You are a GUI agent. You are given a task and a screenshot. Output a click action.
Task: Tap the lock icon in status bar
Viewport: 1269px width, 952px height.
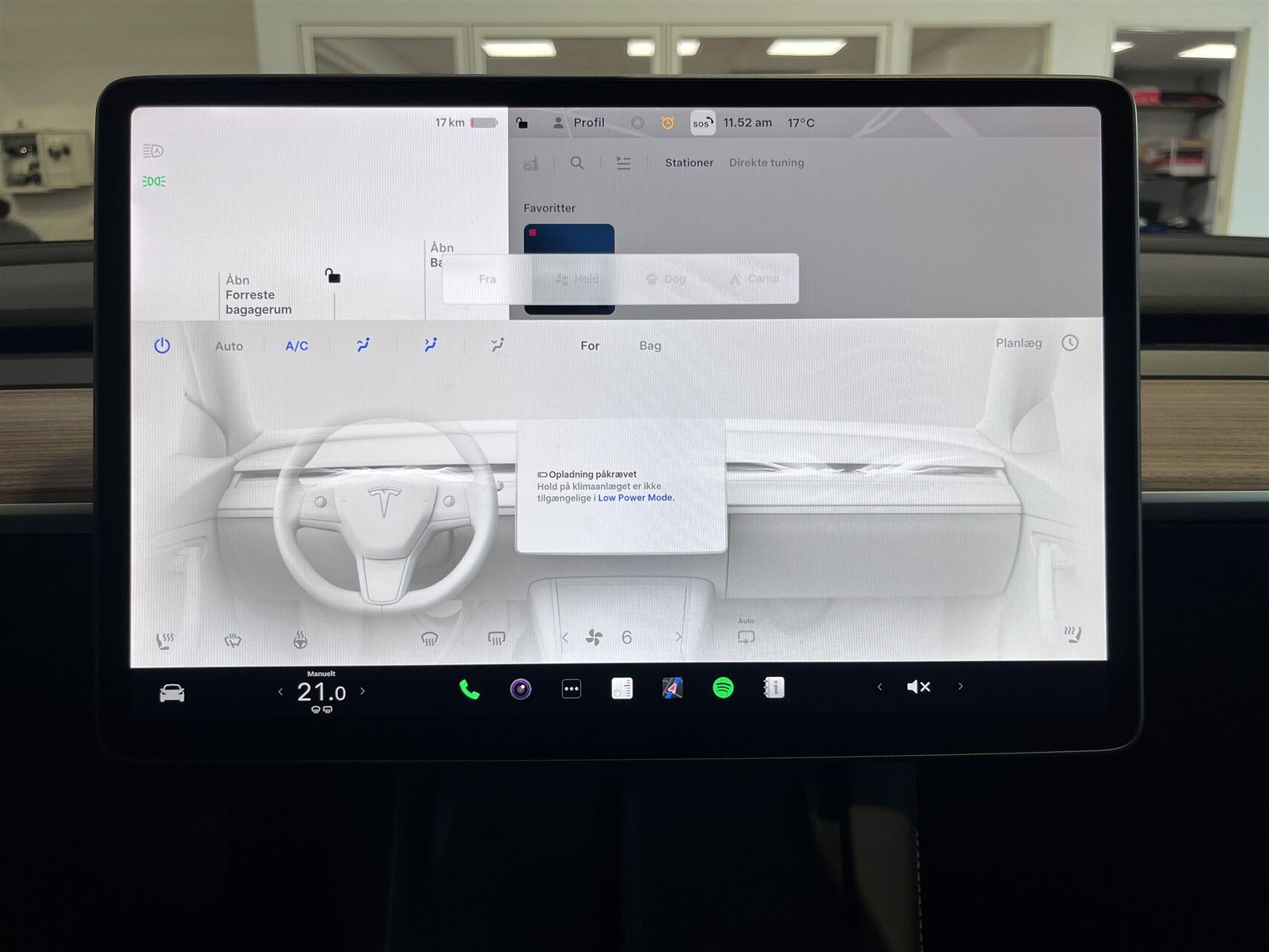click(522, 123)
